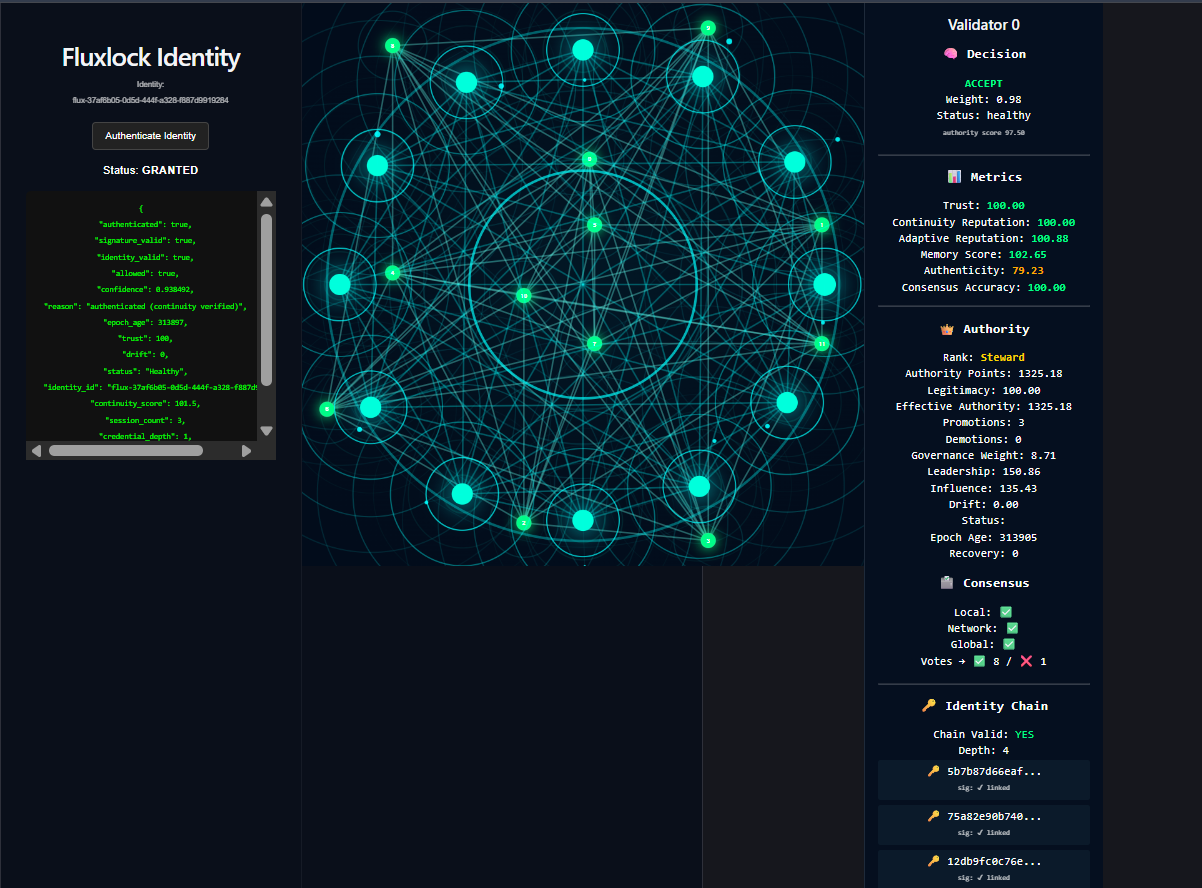The image size is (1202, 888).
Task: Click the Weight: 0.98 value
Action: coord(984,100)
